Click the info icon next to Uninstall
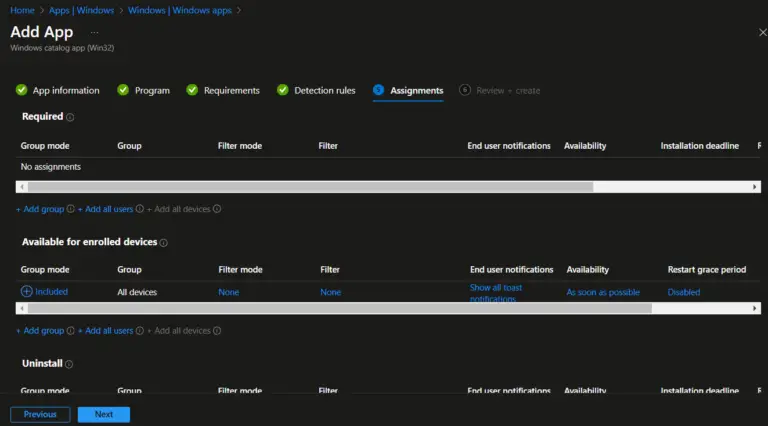The height and width of the screenshot is (426, 768). click(x=69, y=364)
